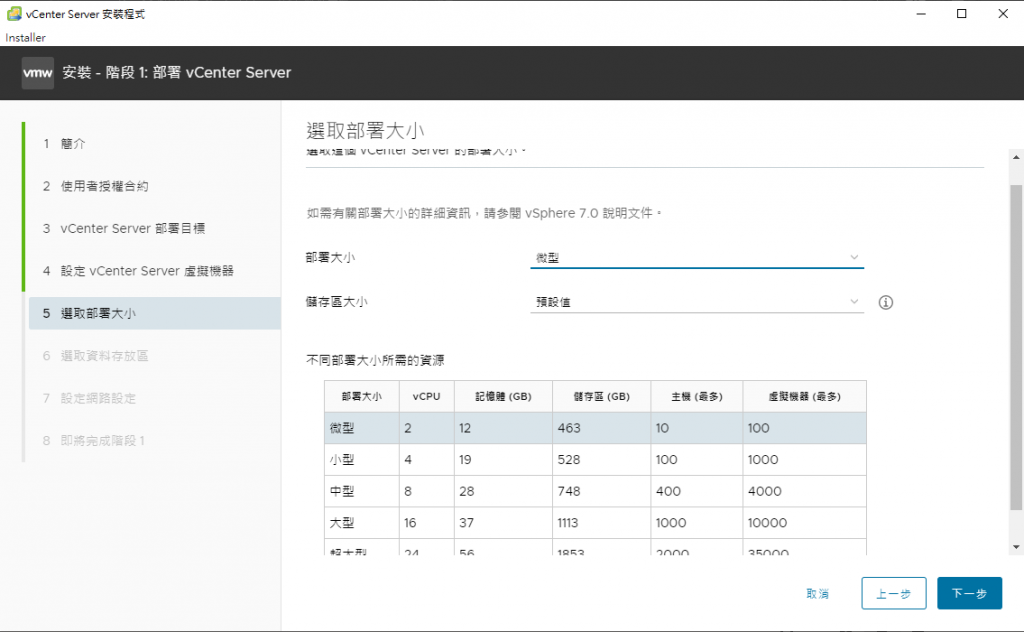Click the vSphere 7.0 說明文件 text

(x=588, y=213)
